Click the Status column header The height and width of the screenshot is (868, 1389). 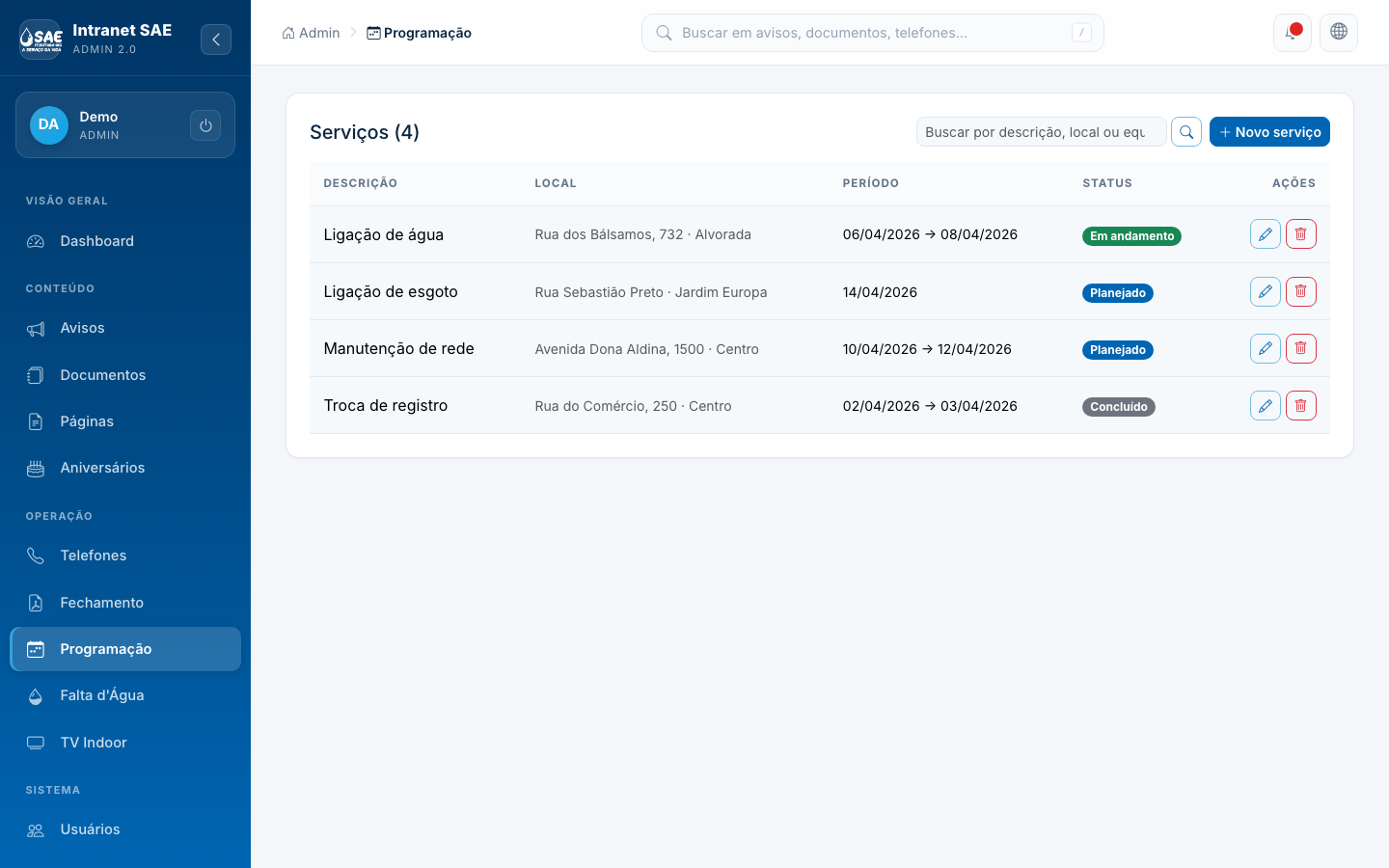(1107, 183)
